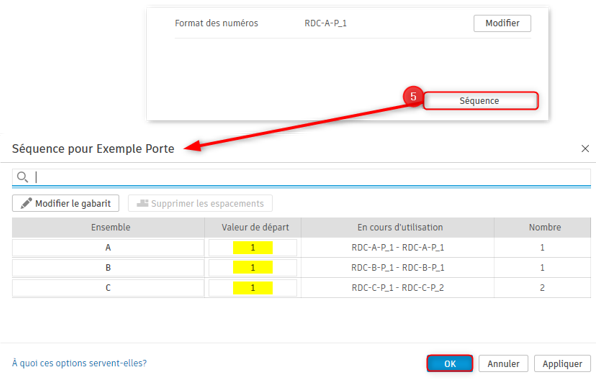Close the Séquence pour Exemple Porte dialog

585,149
